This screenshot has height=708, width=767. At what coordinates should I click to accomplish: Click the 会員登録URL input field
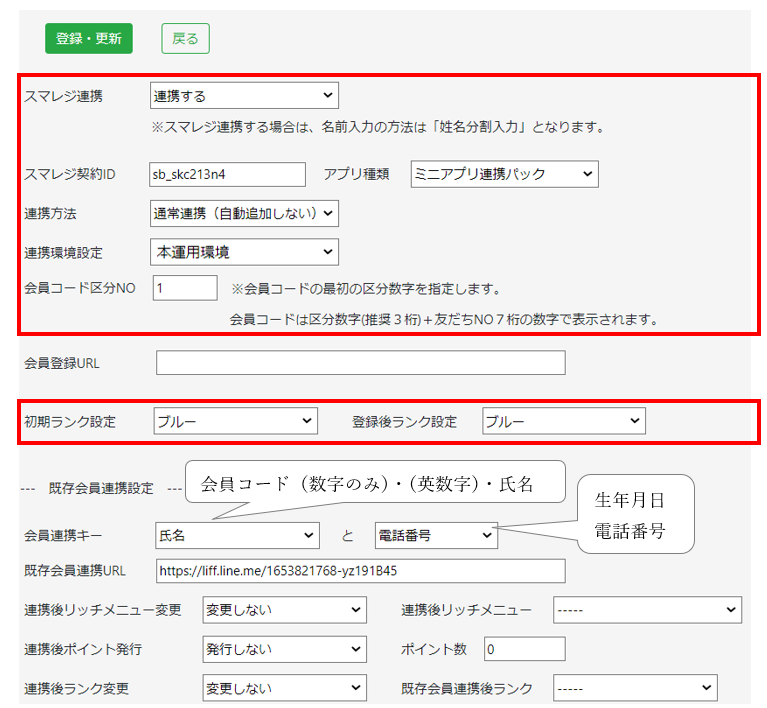[361, 363]
